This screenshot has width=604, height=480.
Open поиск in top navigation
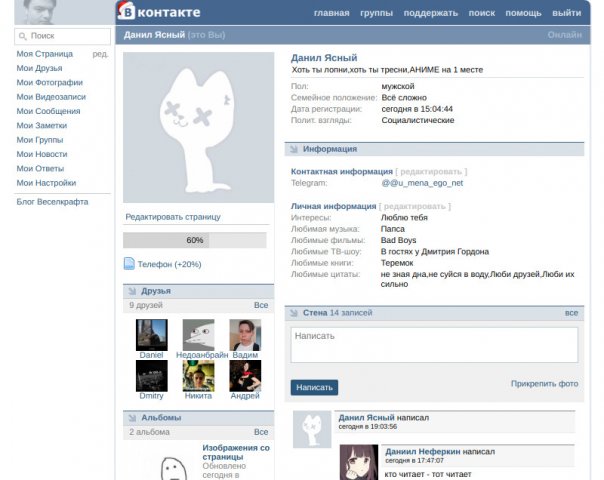(x=482, y=13)
